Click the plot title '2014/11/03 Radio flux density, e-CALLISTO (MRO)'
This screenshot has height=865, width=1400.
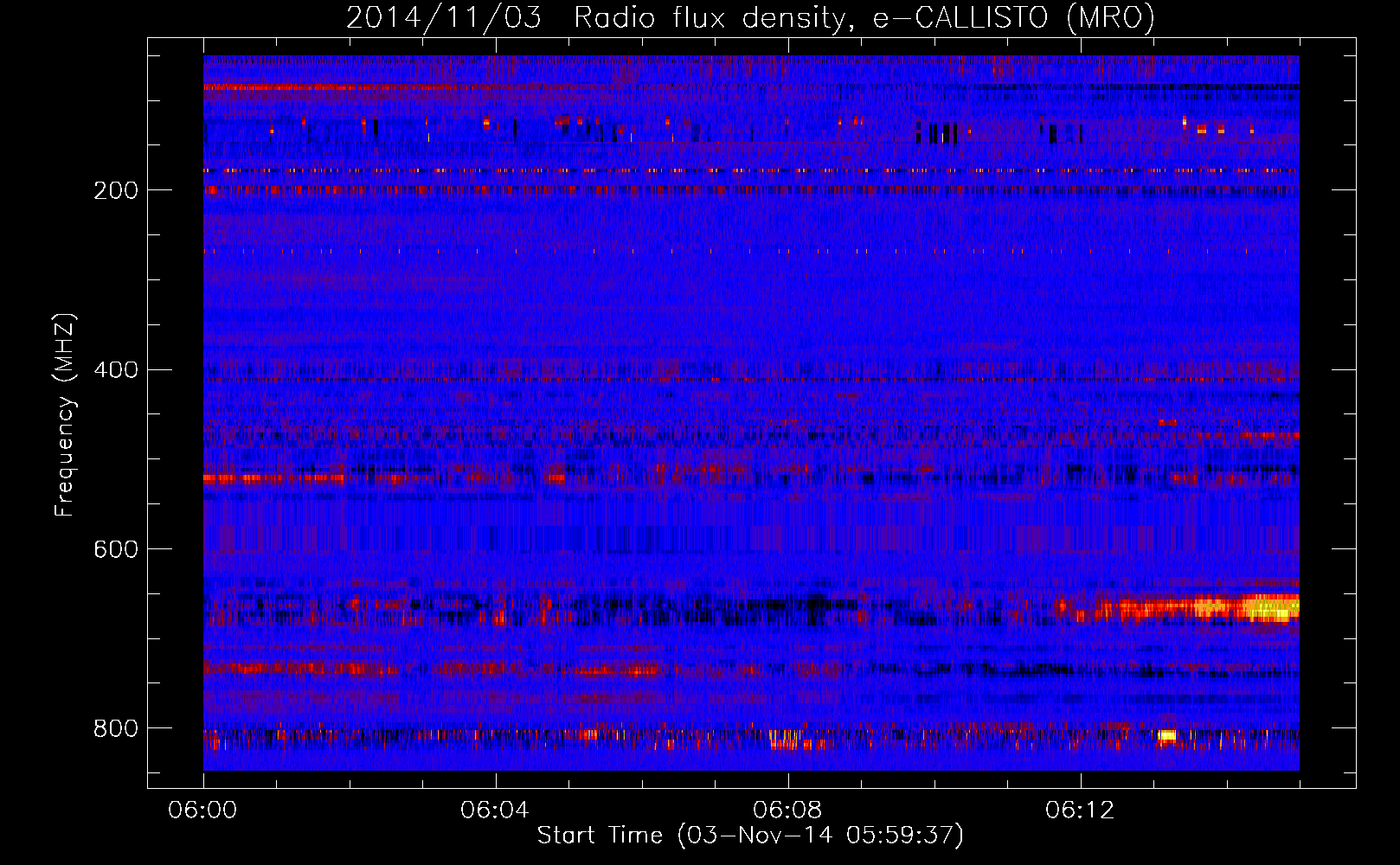tap(750, 18)
